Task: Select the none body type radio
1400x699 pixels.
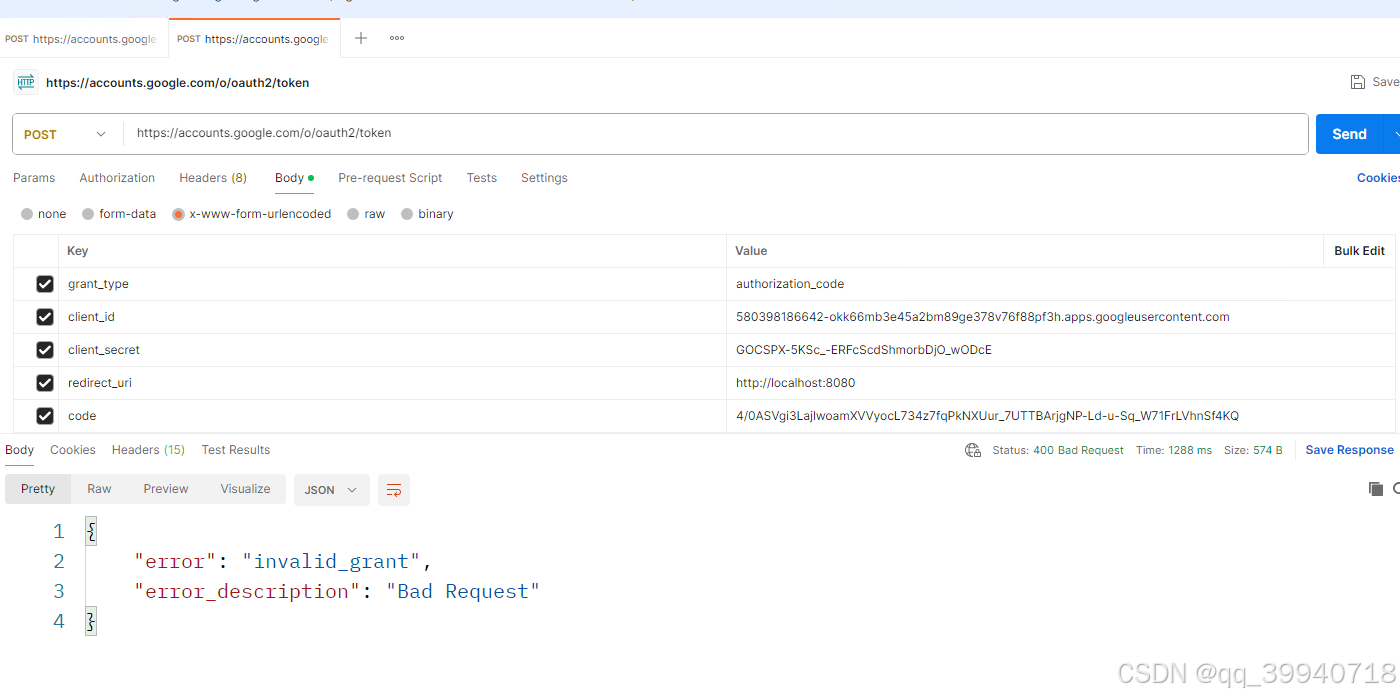Action: (x=27, y=214)
